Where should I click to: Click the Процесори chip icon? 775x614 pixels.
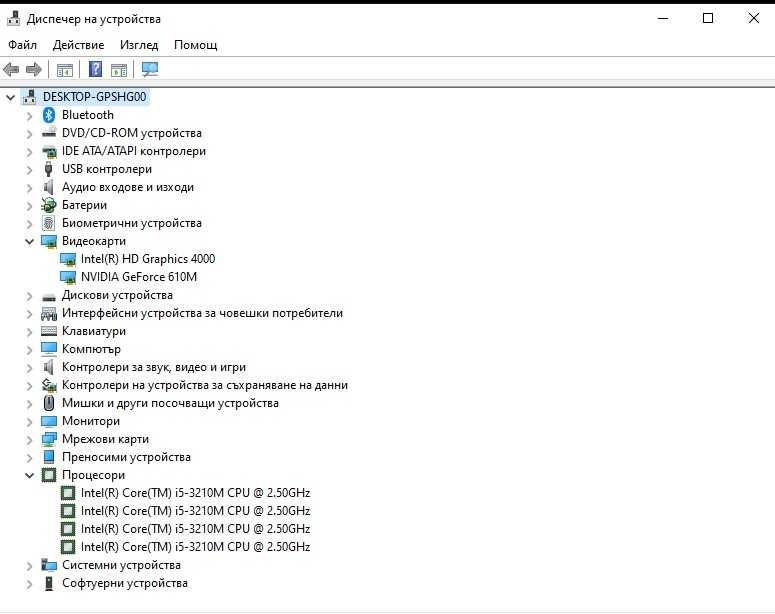[x=48, y=475]
